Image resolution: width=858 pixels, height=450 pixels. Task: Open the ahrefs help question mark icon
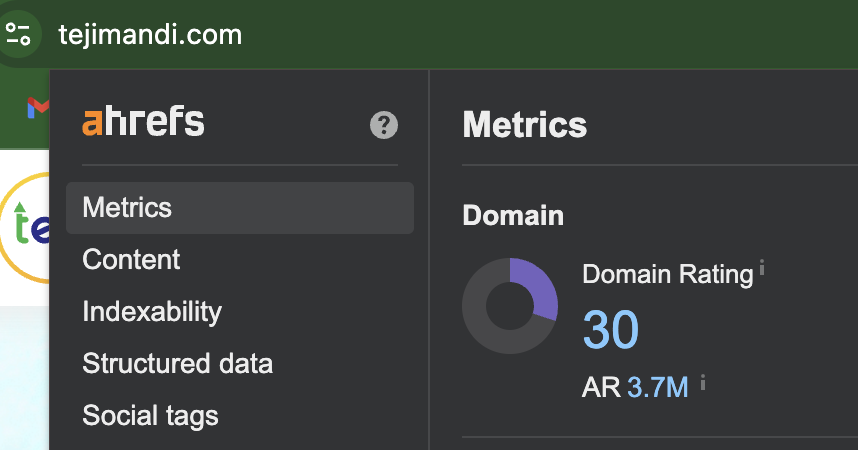pyautogui.click(x=384, y=125)
